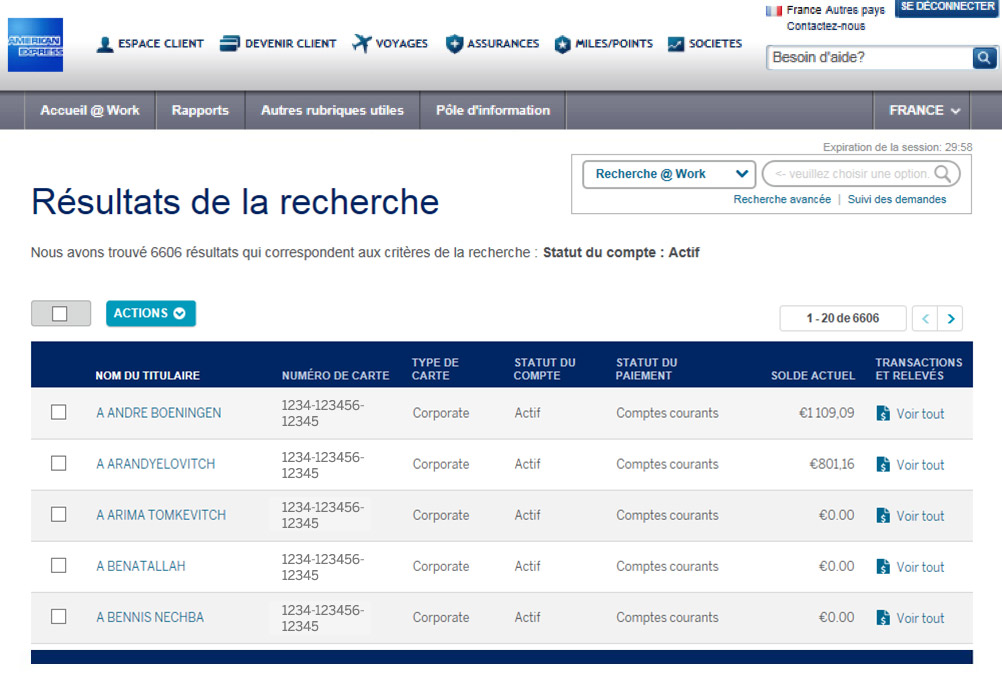Click the STATUT DU PAIEMENT column header
The image size is (1002, 693).
(x=646, y=369)
